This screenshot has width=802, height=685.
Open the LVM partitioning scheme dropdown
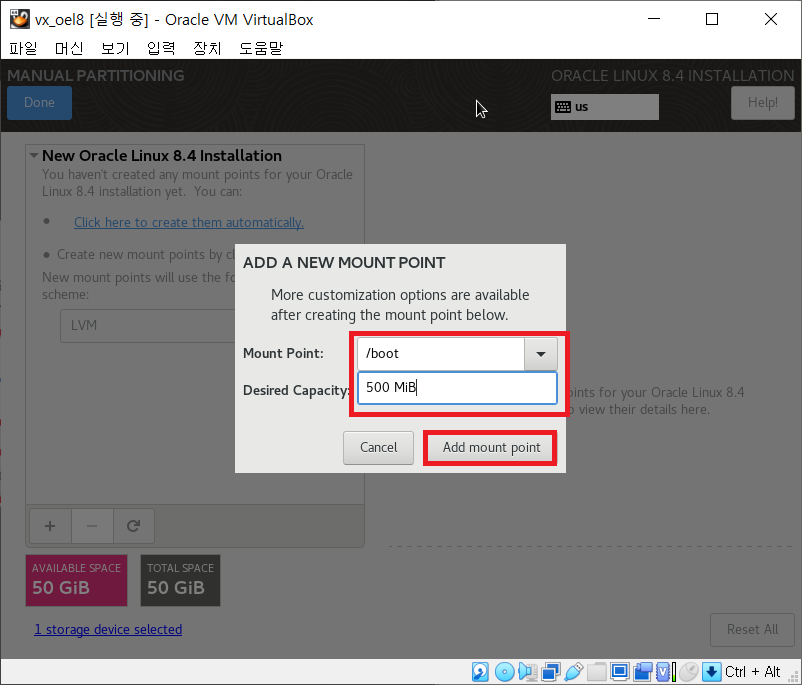(x=148, y=325)
